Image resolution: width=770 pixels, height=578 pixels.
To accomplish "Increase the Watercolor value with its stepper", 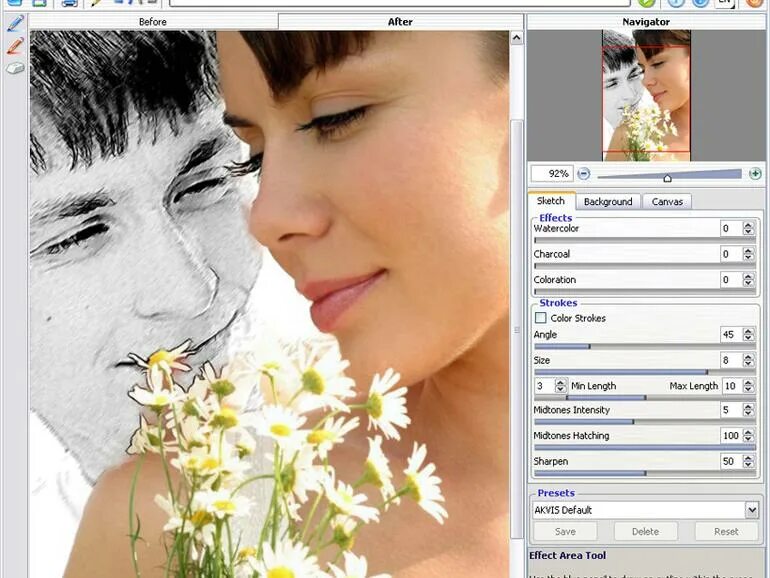I will point(748,225).
